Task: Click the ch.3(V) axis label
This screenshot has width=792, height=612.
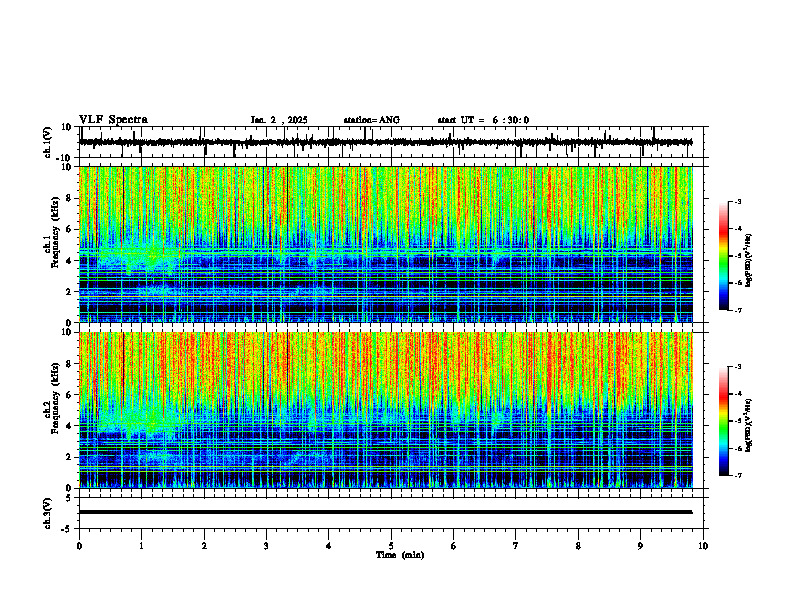Action: [48, 514]
